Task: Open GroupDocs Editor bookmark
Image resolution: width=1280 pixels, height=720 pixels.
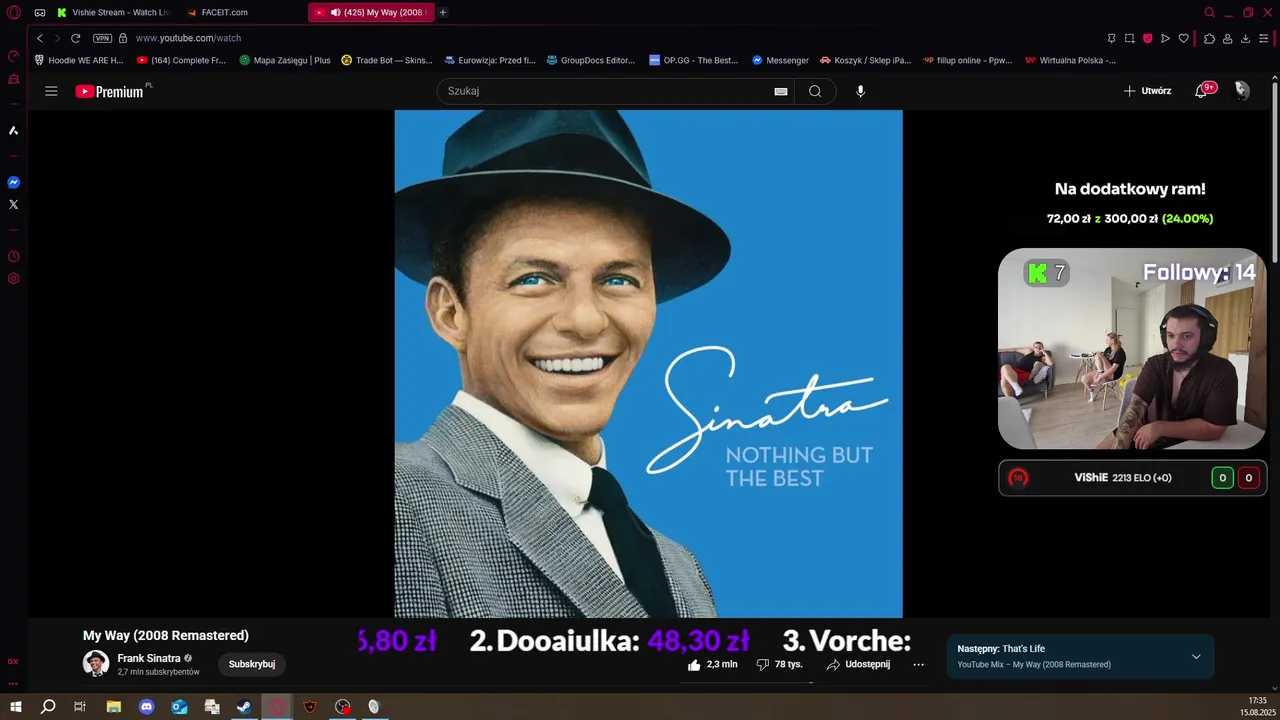Action: click(x=591, y=60)
